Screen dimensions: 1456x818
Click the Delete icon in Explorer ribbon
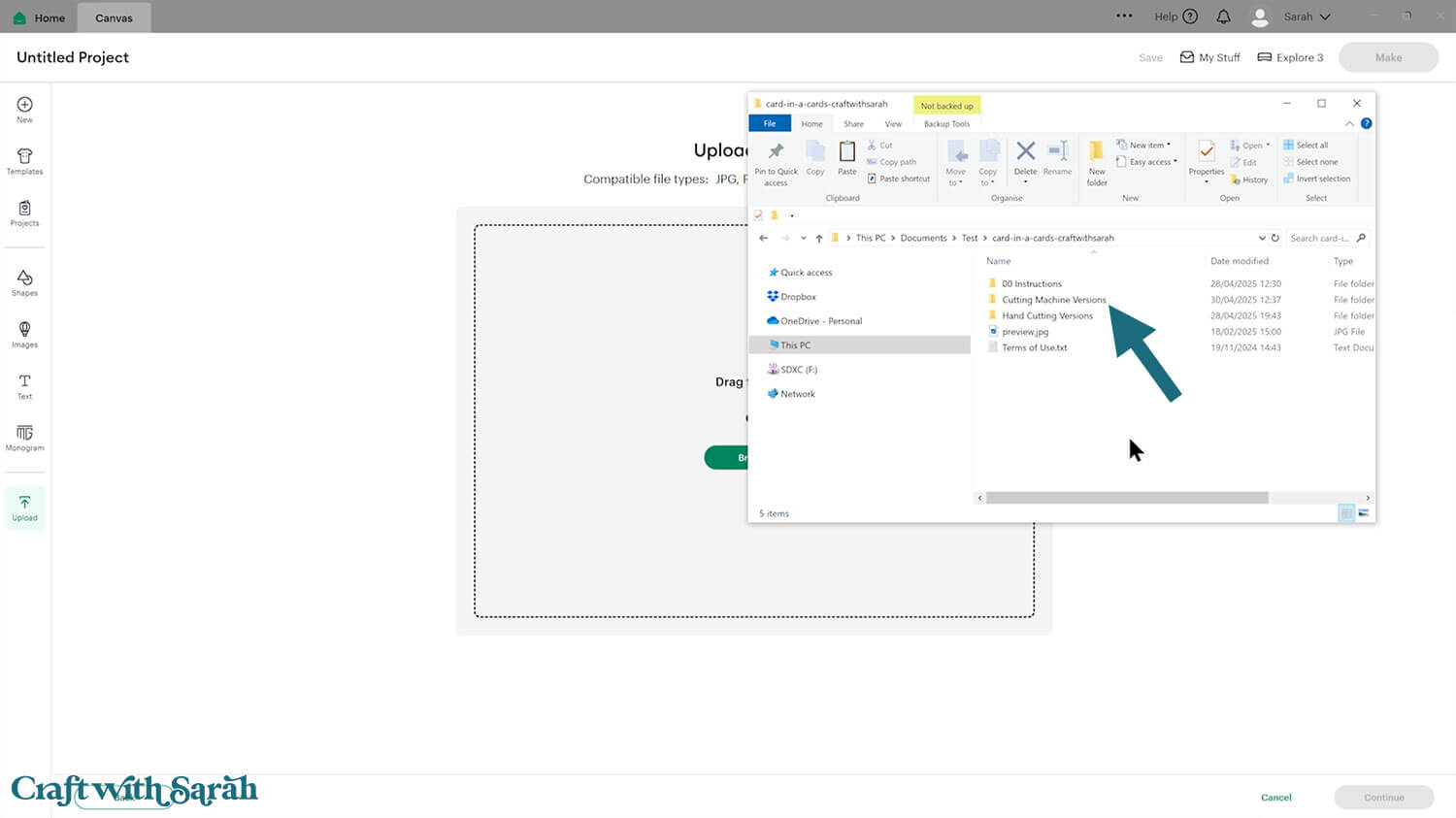[1025, 157]
